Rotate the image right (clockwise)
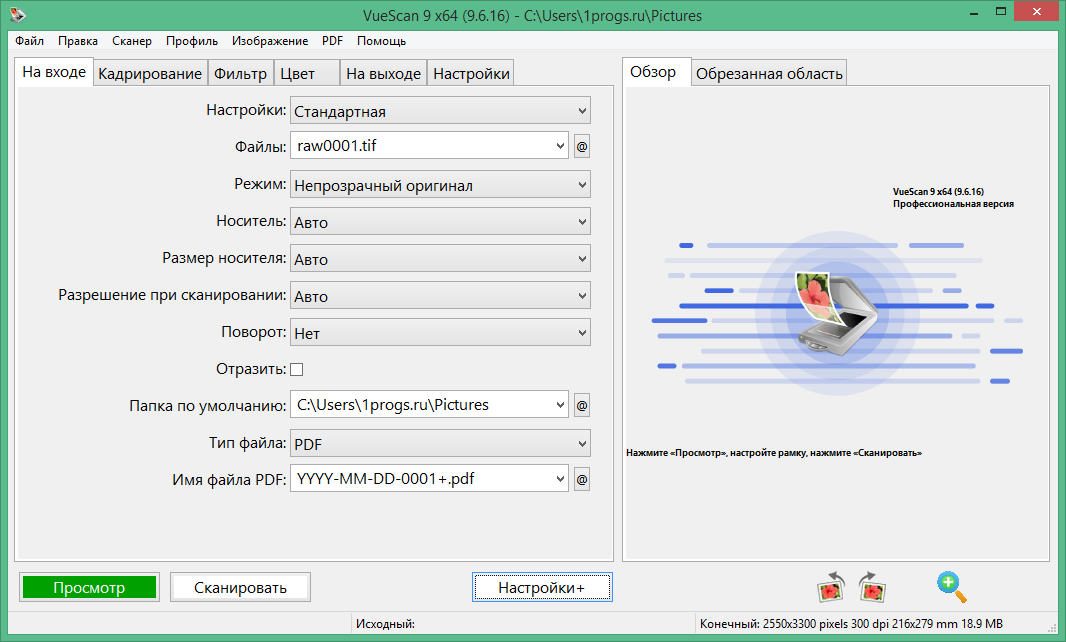Viewport: 1066px width, 642px height. point(872,587)
